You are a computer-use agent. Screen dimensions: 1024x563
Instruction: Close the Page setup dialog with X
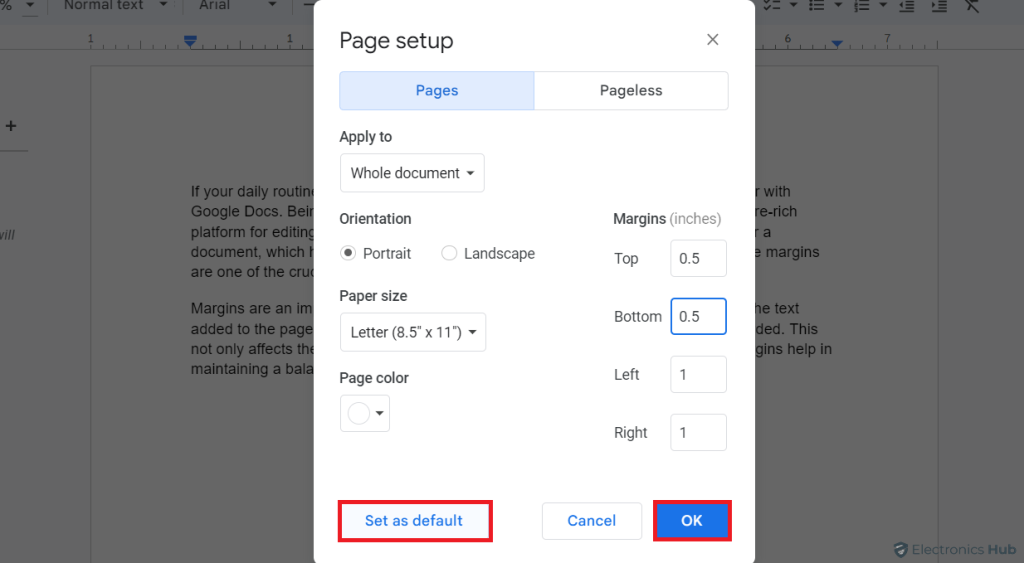[712, 40]
